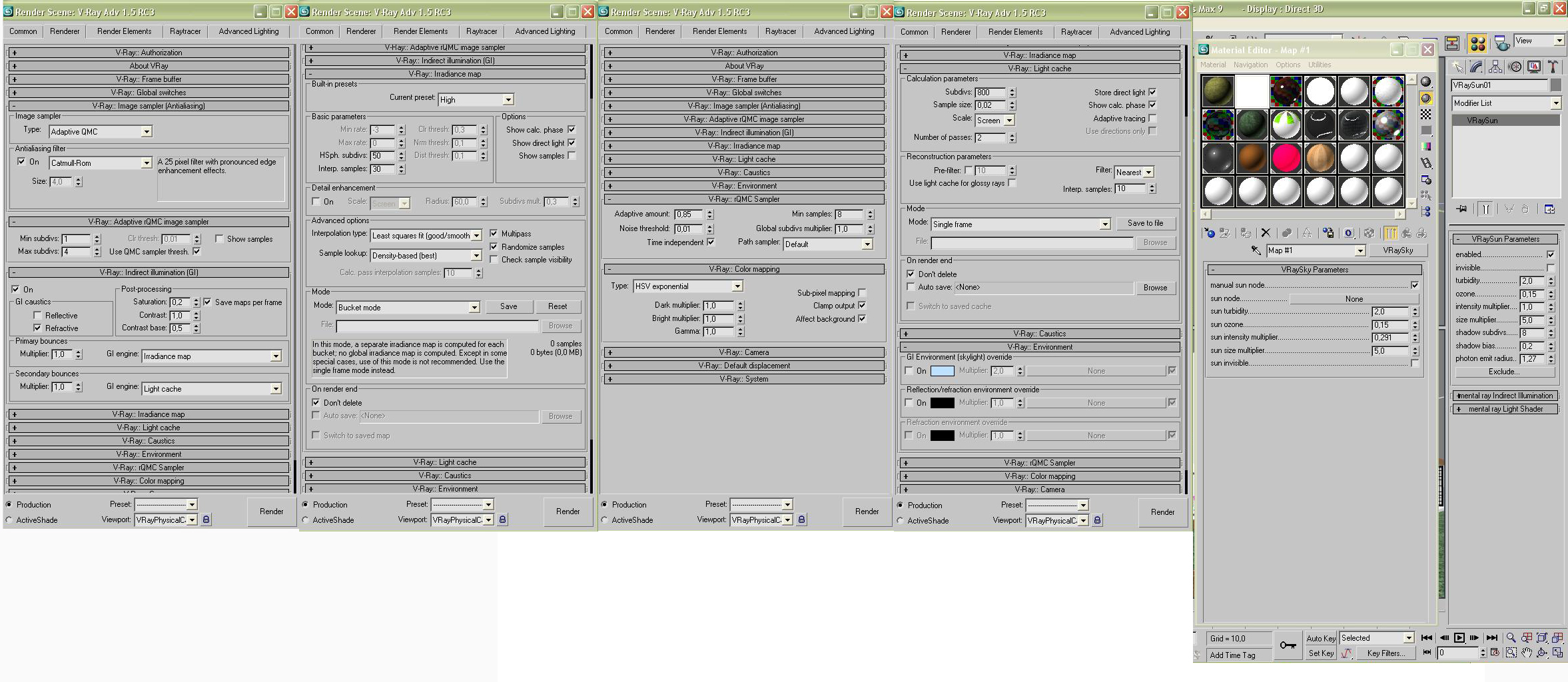Click Put Material to Scene icon
Viewport: 1568px width, 682px height.
click(x=1224, y=232)
